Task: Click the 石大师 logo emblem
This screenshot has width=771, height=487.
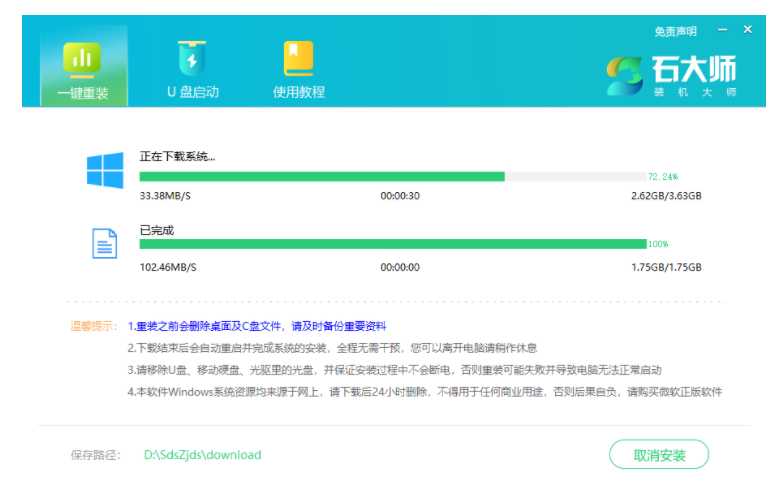Action: pos(626,74)
